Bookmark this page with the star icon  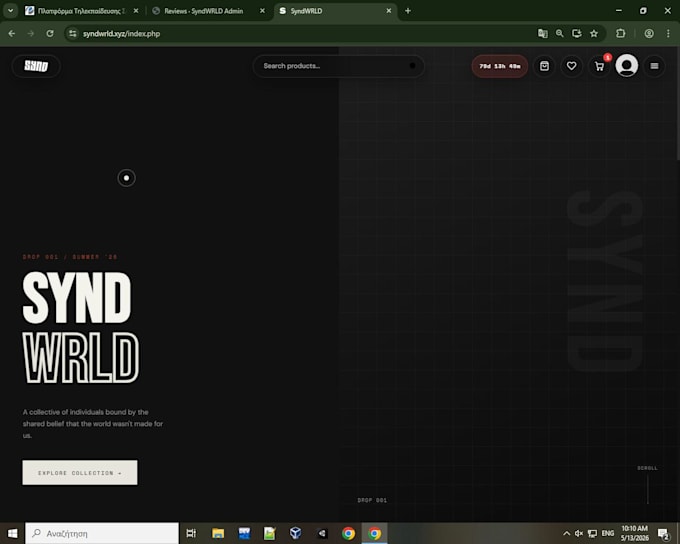click(x=594, y=33)
